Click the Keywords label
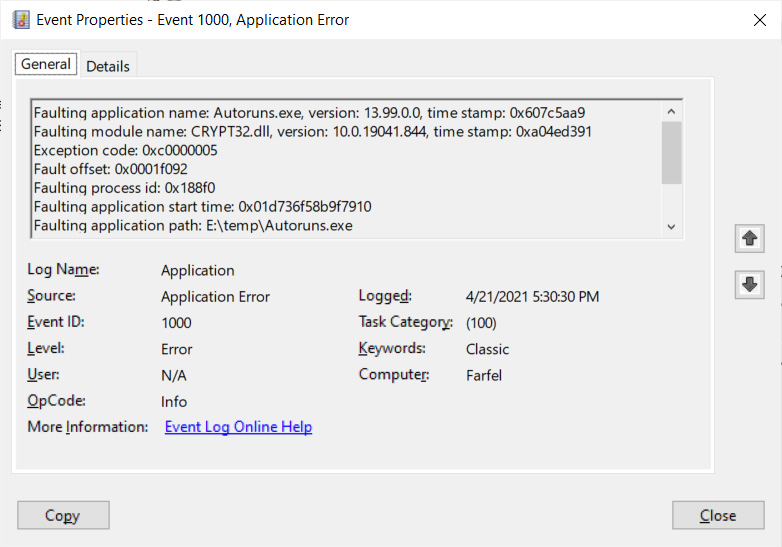This screenshot has height=547, width=782. pos(392,348)
